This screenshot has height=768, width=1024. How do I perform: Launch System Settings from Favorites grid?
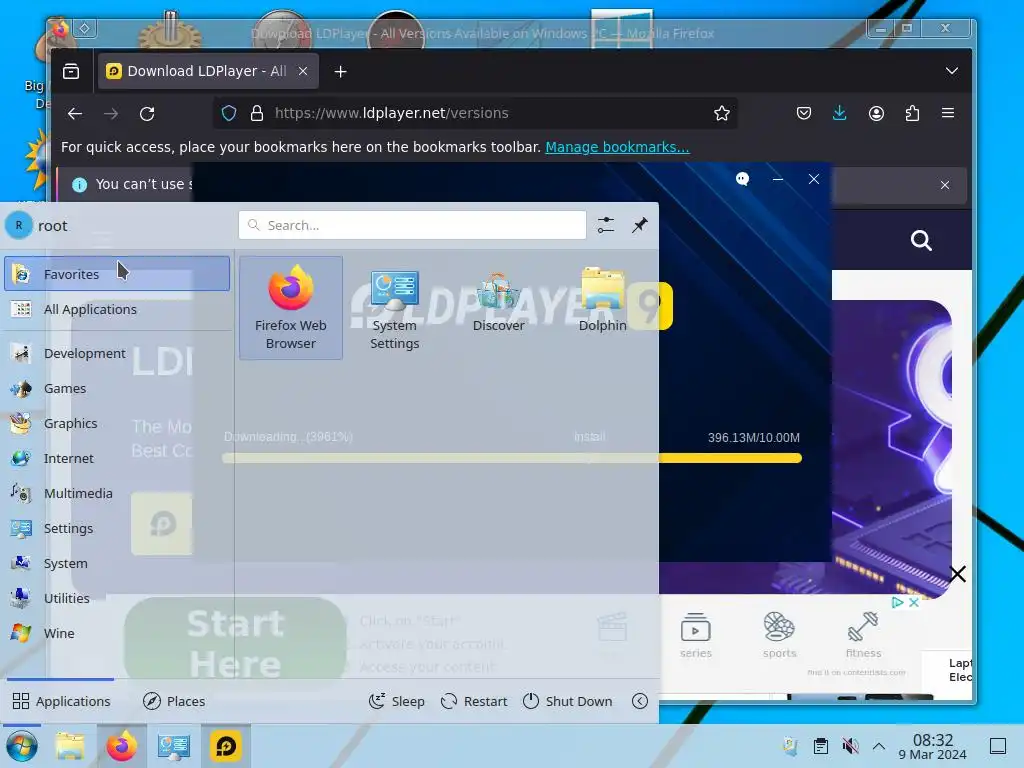394,308
